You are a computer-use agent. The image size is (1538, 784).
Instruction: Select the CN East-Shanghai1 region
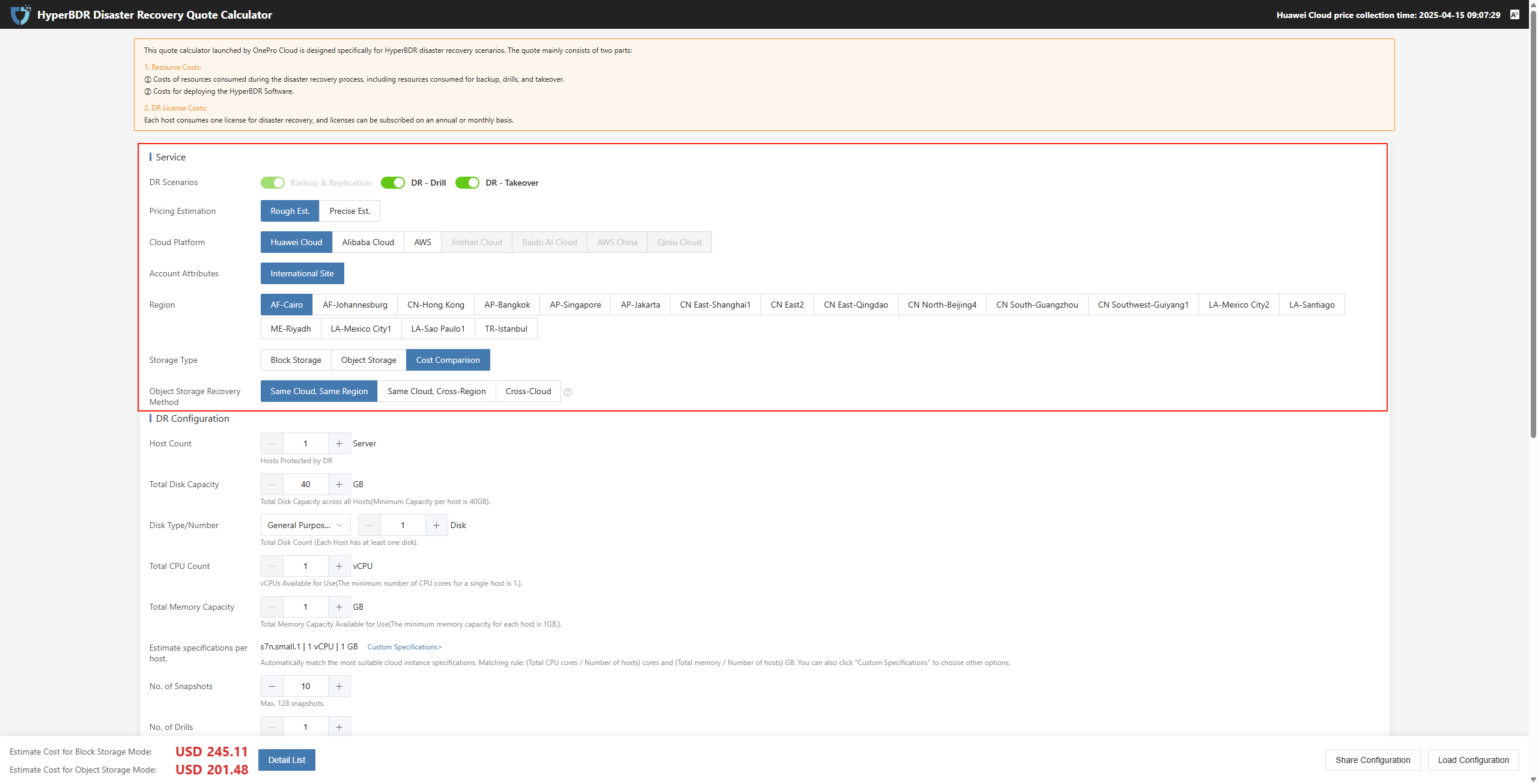coord(716,305)
